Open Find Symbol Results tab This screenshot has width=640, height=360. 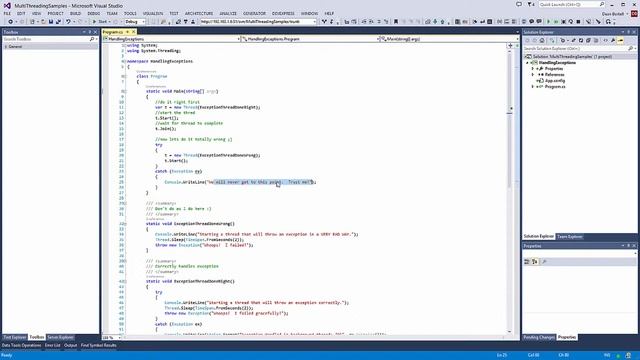pos(99,346)
